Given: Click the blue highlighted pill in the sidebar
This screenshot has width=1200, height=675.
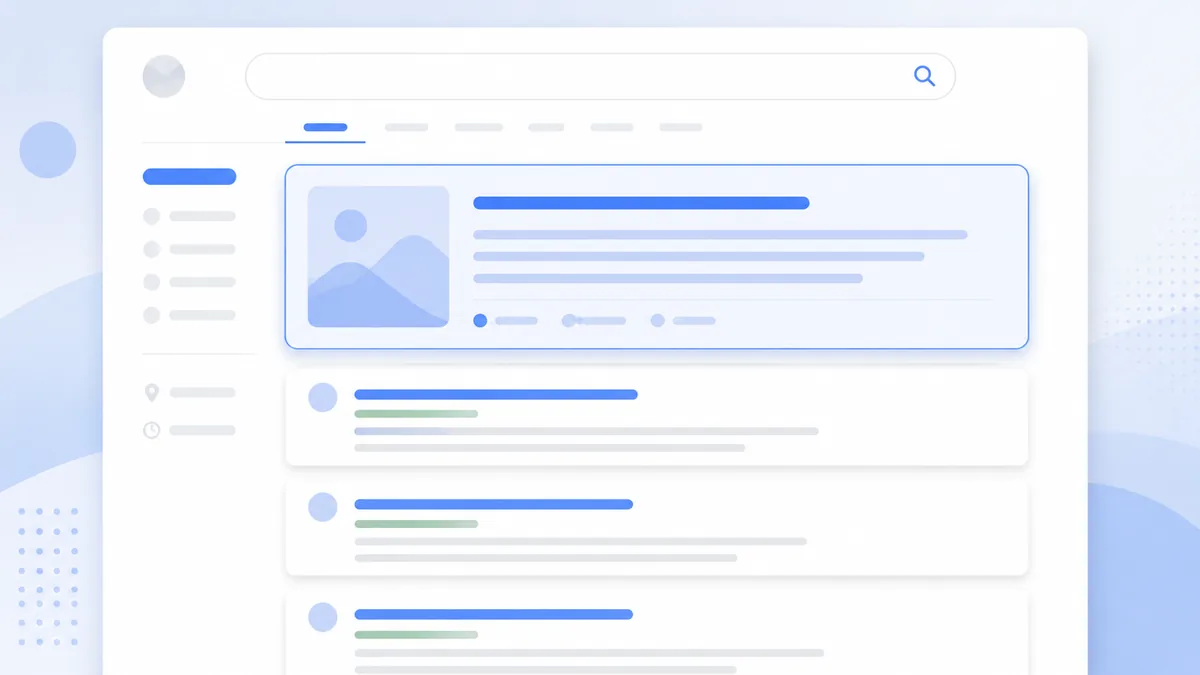Looking at the screenshot, I should 189,177.
